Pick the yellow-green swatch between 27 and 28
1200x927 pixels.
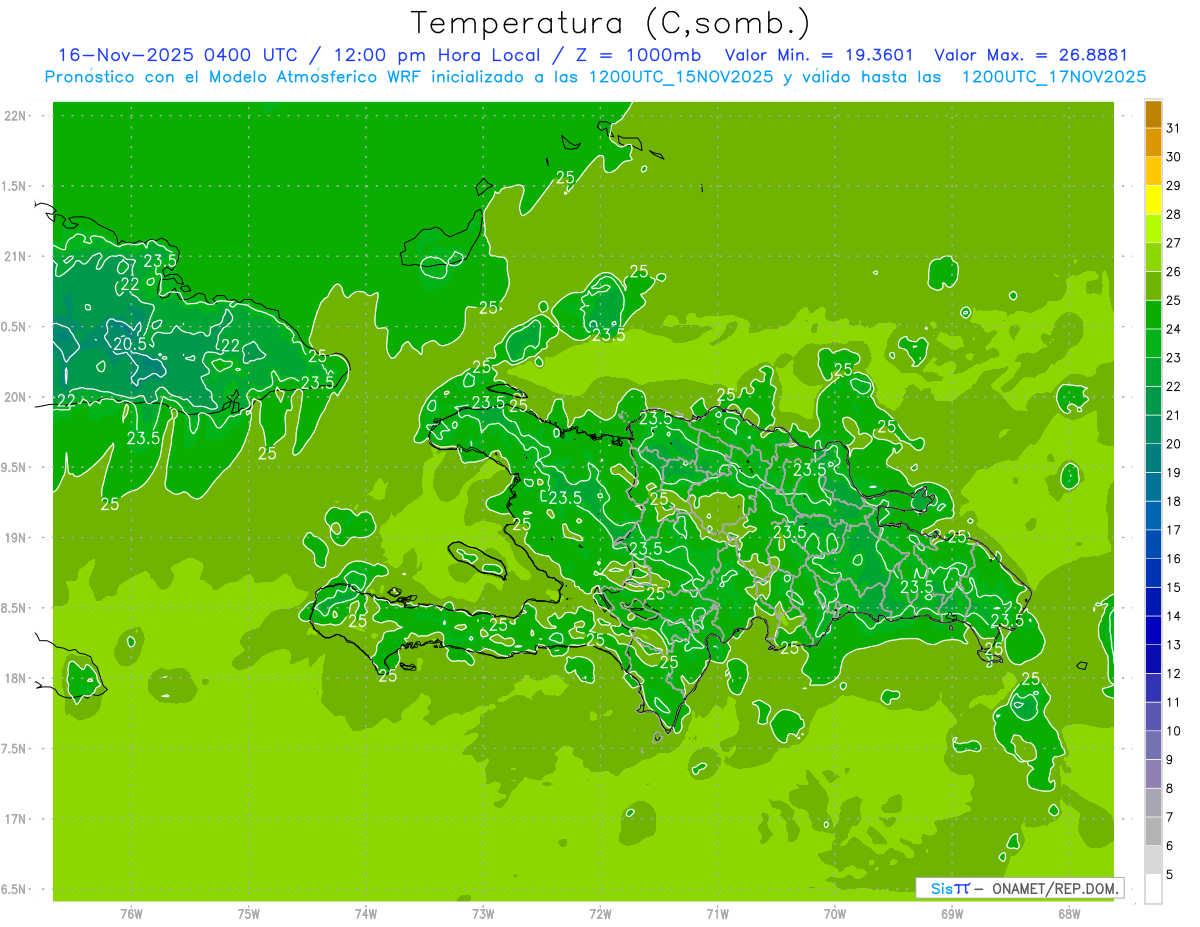[x=1153, y=229]
